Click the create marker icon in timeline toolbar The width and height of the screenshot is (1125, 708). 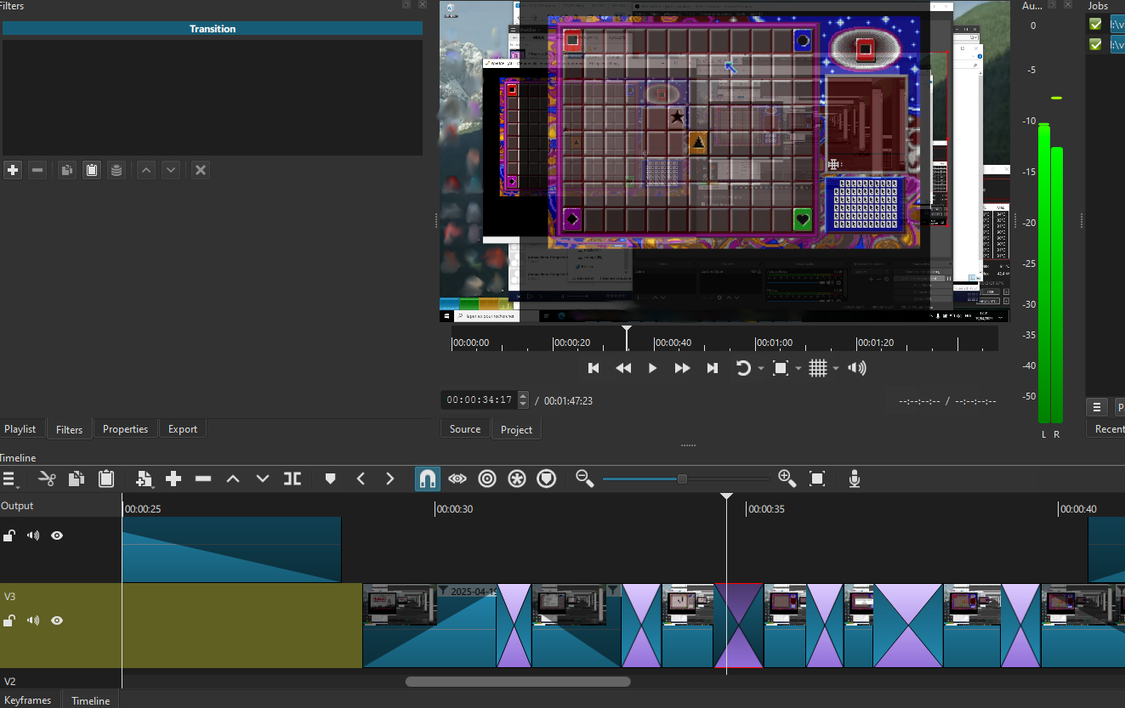coord(330,479)
